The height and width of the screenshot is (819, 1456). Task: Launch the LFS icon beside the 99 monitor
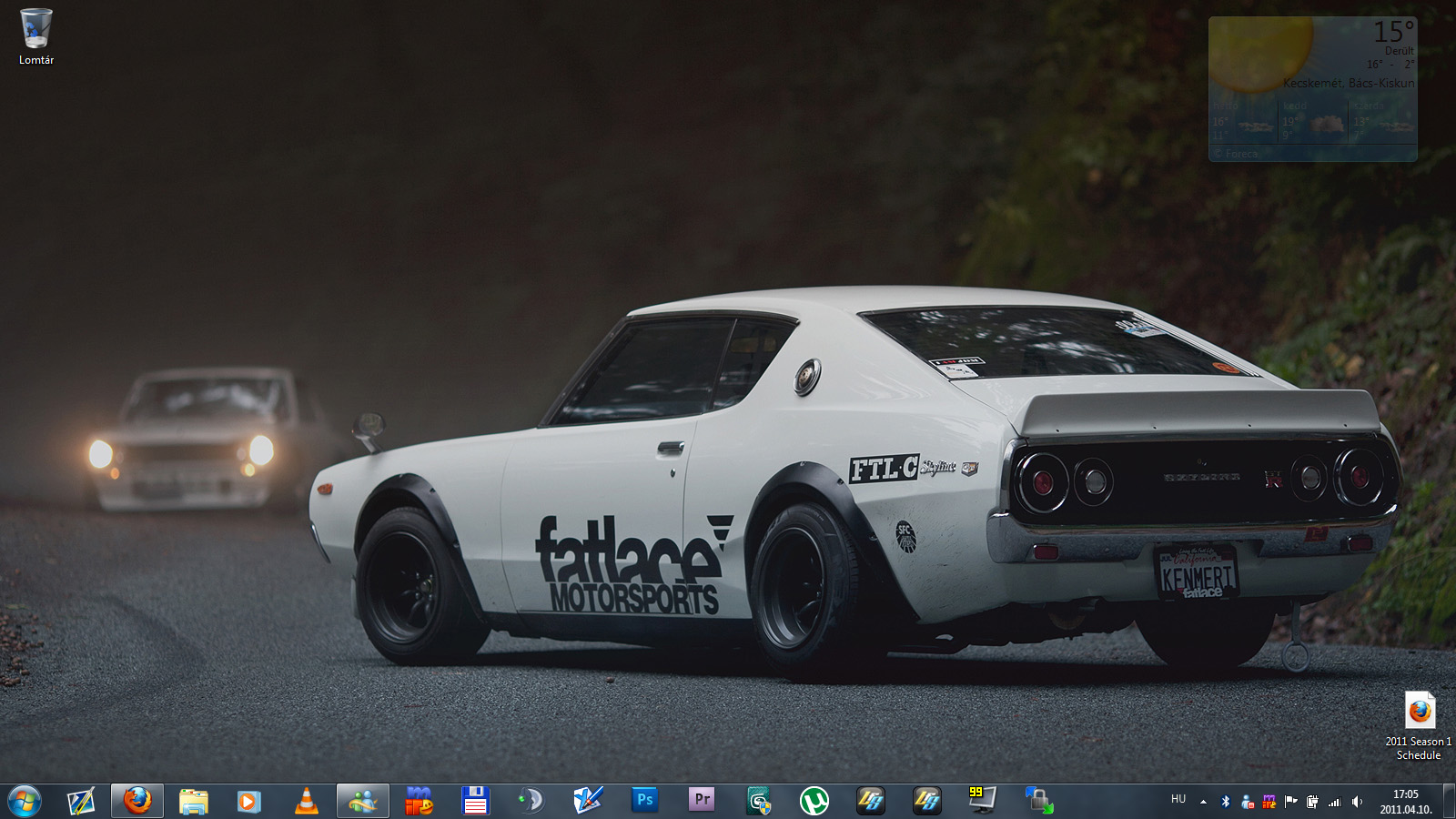[927, 801]
